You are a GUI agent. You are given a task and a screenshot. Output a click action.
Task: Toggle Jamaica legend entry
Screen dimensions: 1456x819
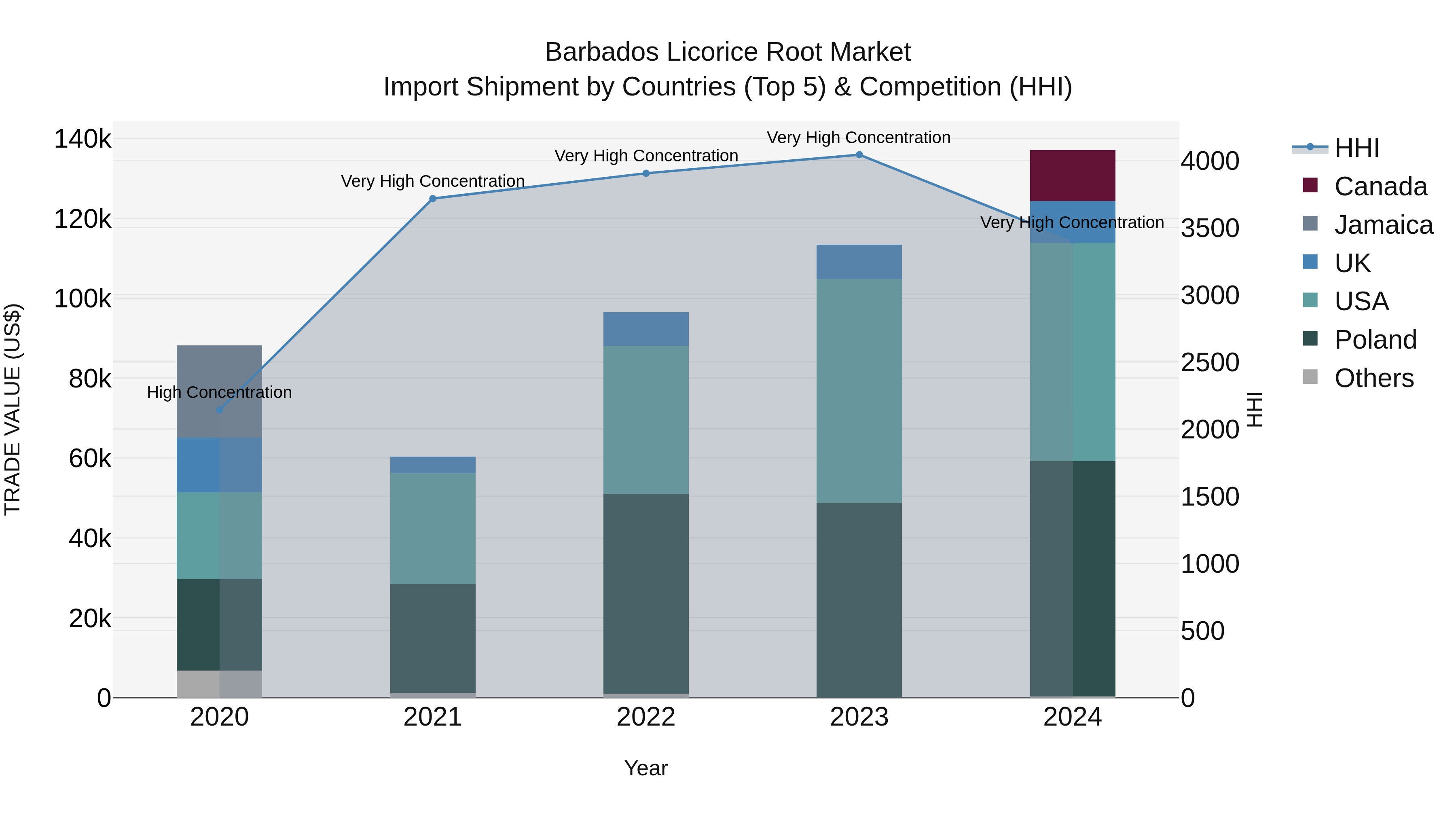[1368, 224]
